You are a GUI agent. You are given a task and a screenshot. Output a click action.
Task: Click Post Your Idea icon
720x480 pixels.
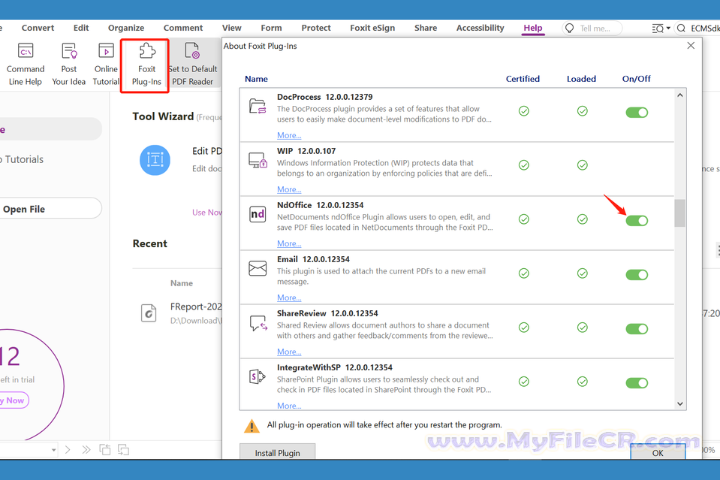click(69, 51)
